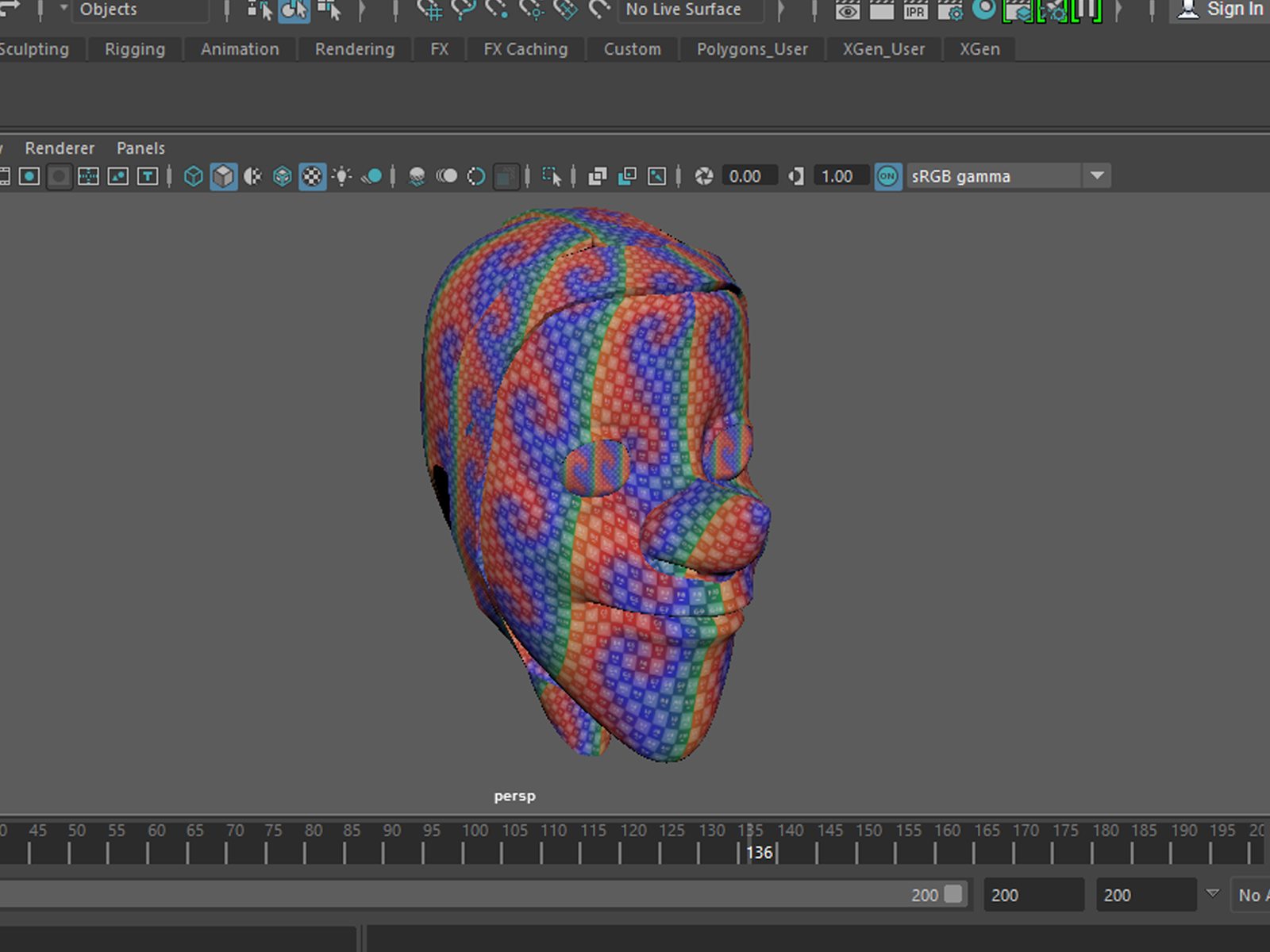Click the Sign In button

[x=1221, y=10]
